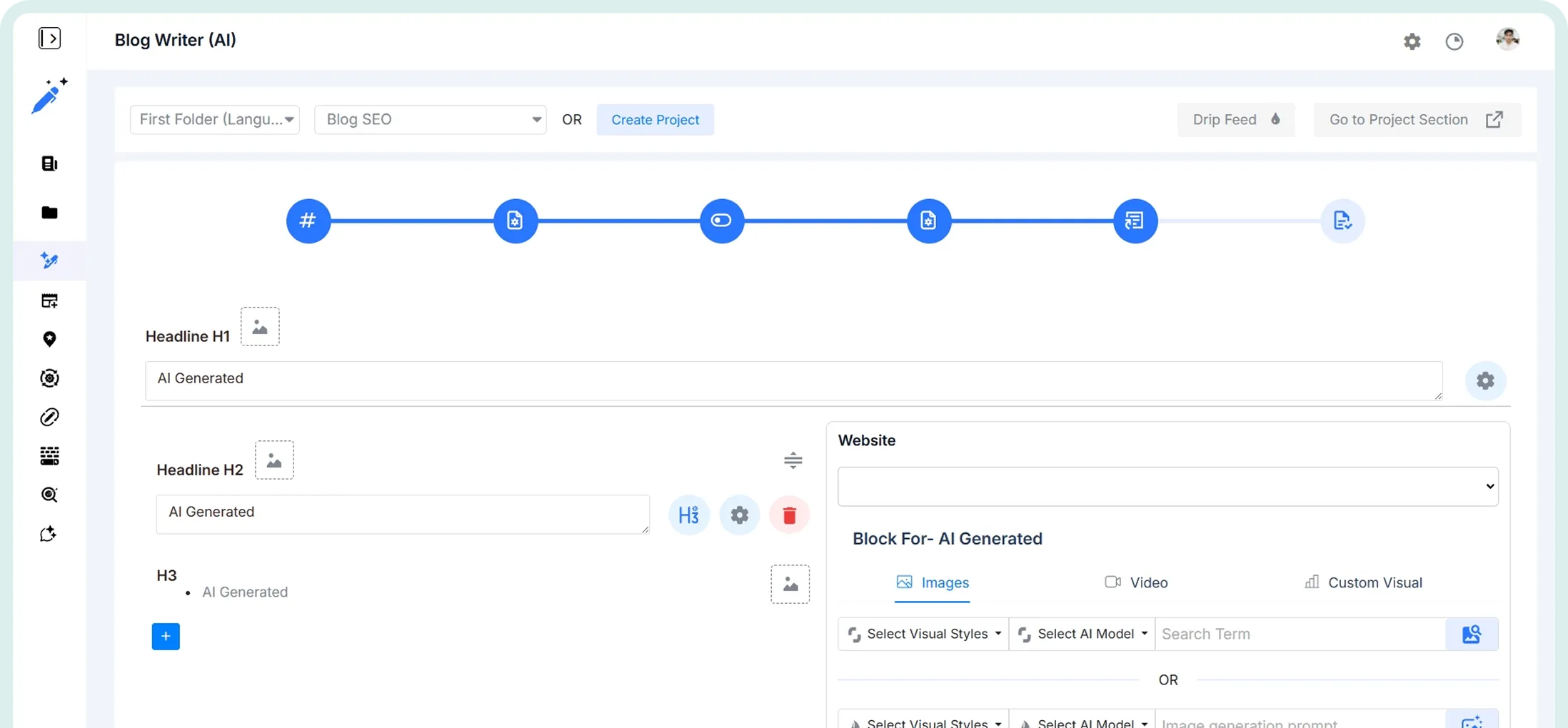The height and width of the screenshot is (728, 1568).
Task: Click the location pin sidebar icon
Action: [x=49, y=339]
